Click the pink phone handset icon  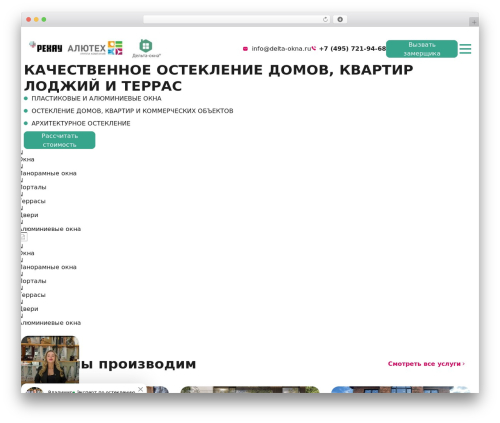coord(314,48)
